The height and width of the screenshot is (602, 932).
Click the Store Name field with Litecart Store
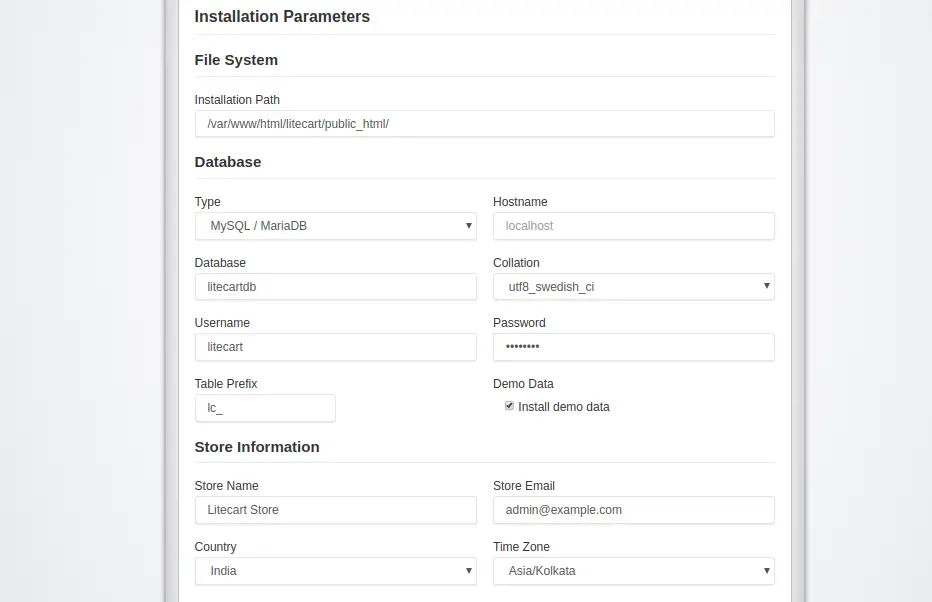click(336, 510)
